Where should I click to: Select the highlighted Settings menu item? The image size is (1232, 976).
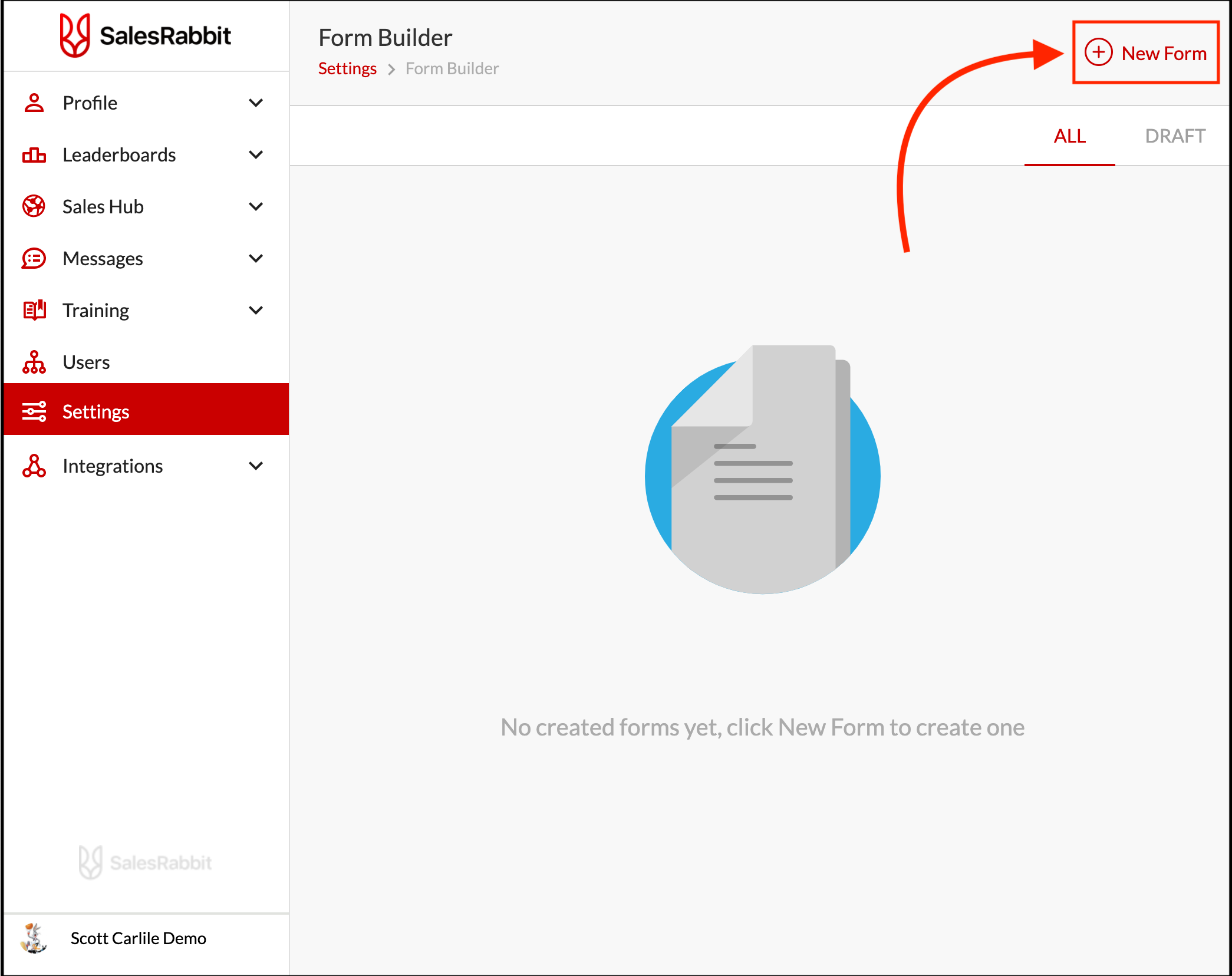click(146, 409)
